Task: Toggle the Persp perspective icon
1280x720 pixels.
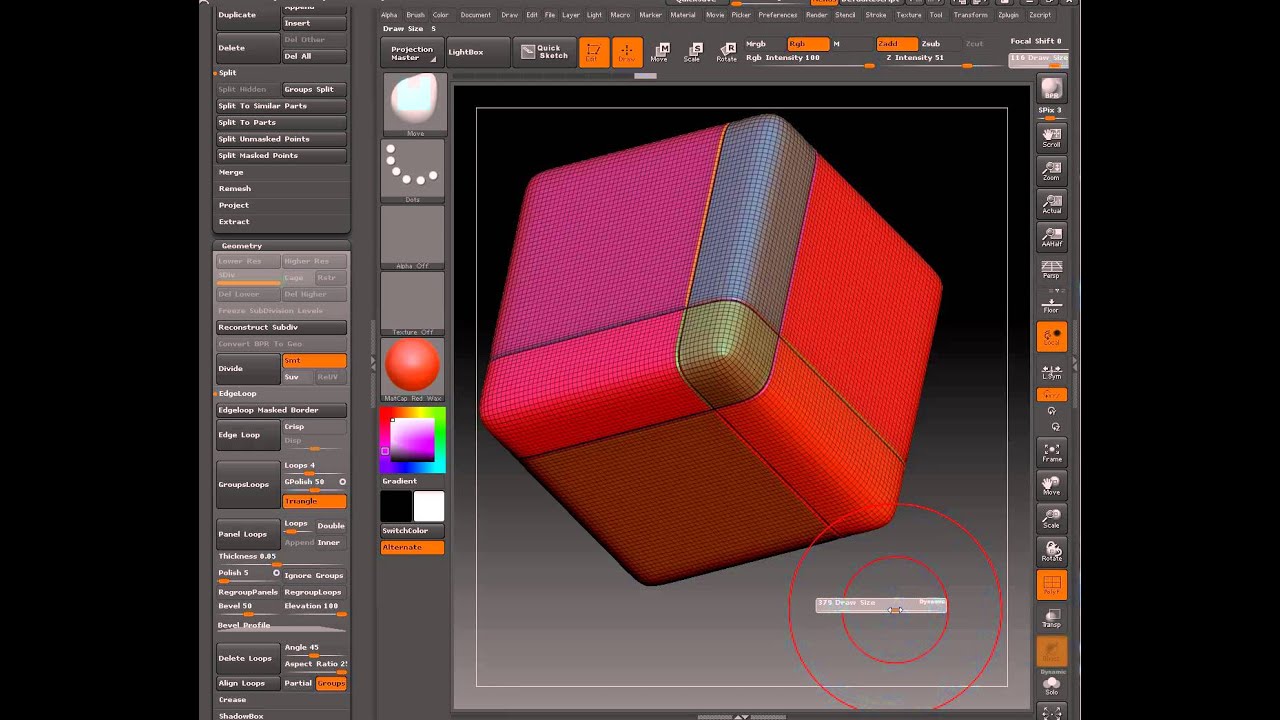Action: tap(1051, 269)
